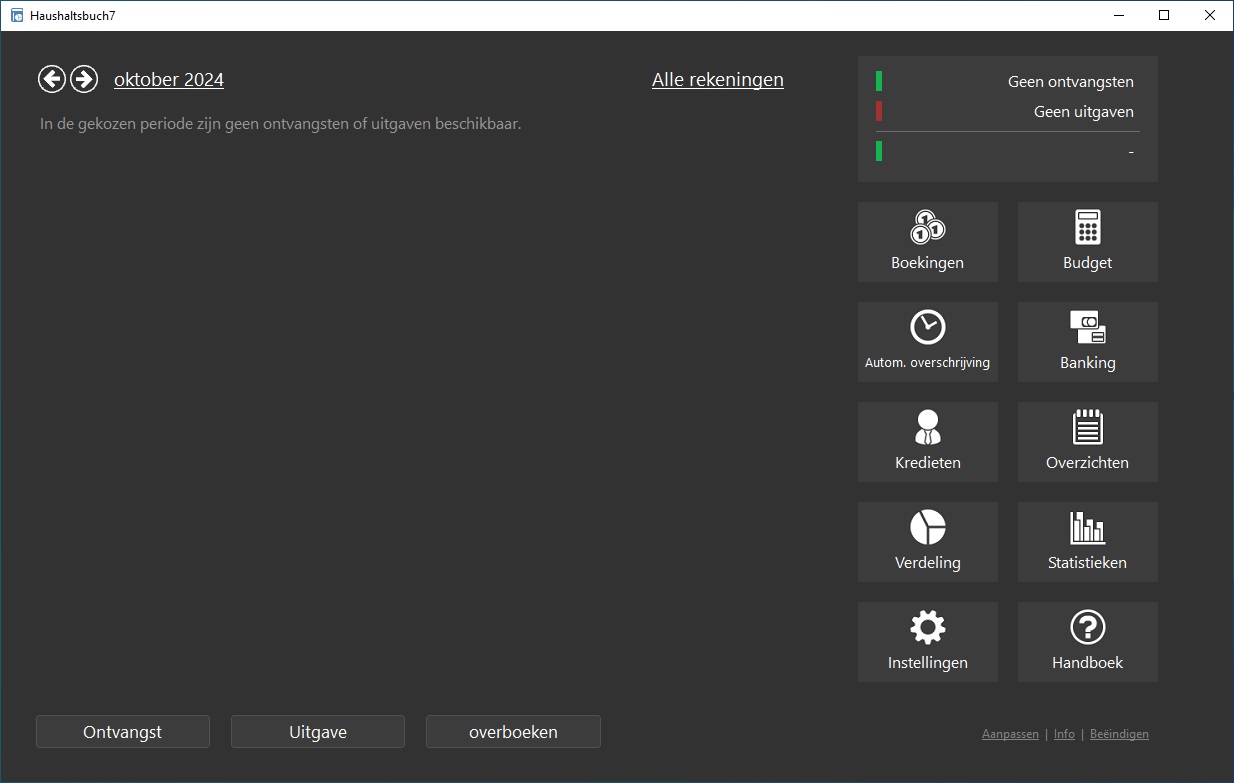This screenshot has height=783, width=1234.
Task: Click the Aanpassen link
Action: click(x=1010, y=734)
